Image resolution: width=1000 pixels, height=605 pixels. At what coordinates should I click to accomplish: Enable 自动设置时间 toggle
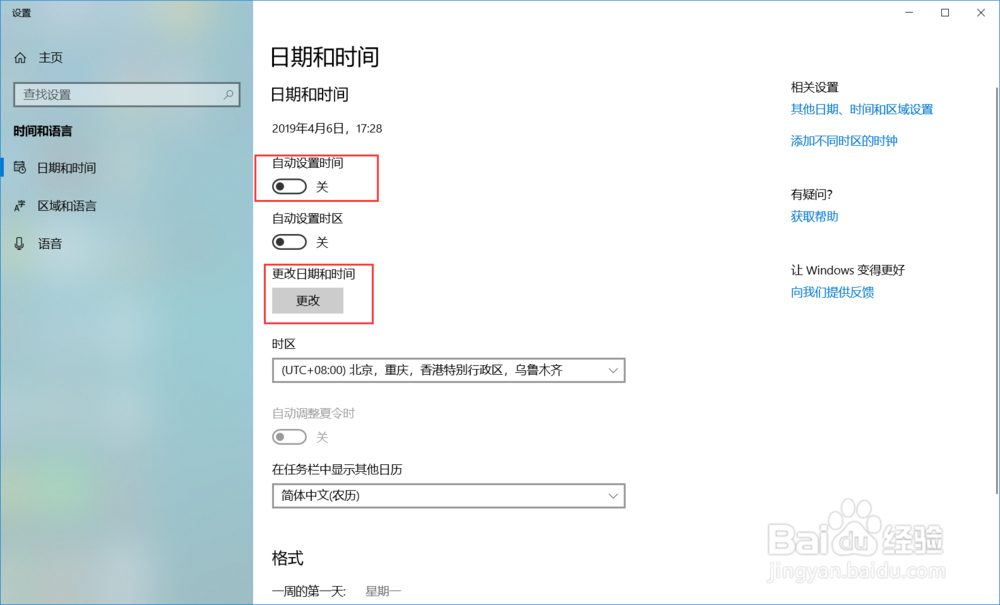[289, 186]
